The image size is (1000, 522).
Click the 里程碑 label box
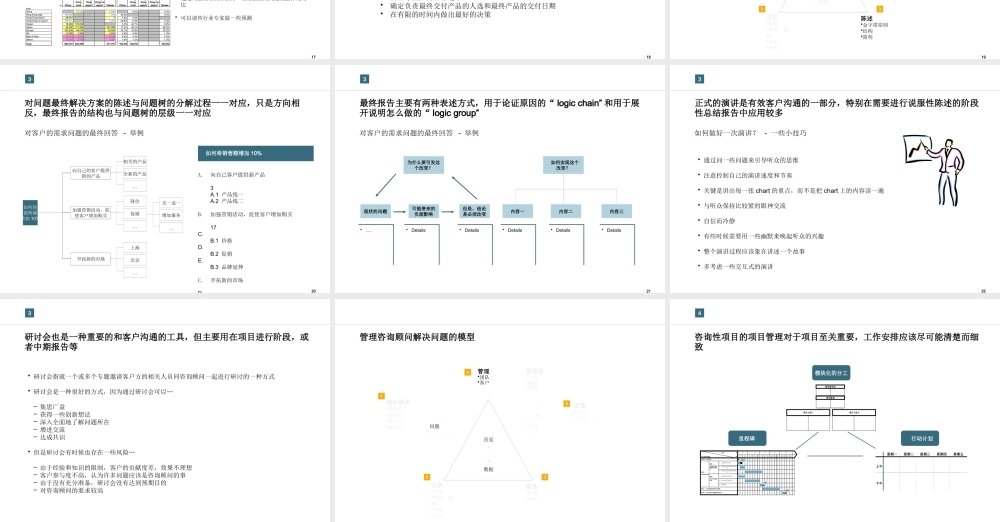tap(747, 438)
